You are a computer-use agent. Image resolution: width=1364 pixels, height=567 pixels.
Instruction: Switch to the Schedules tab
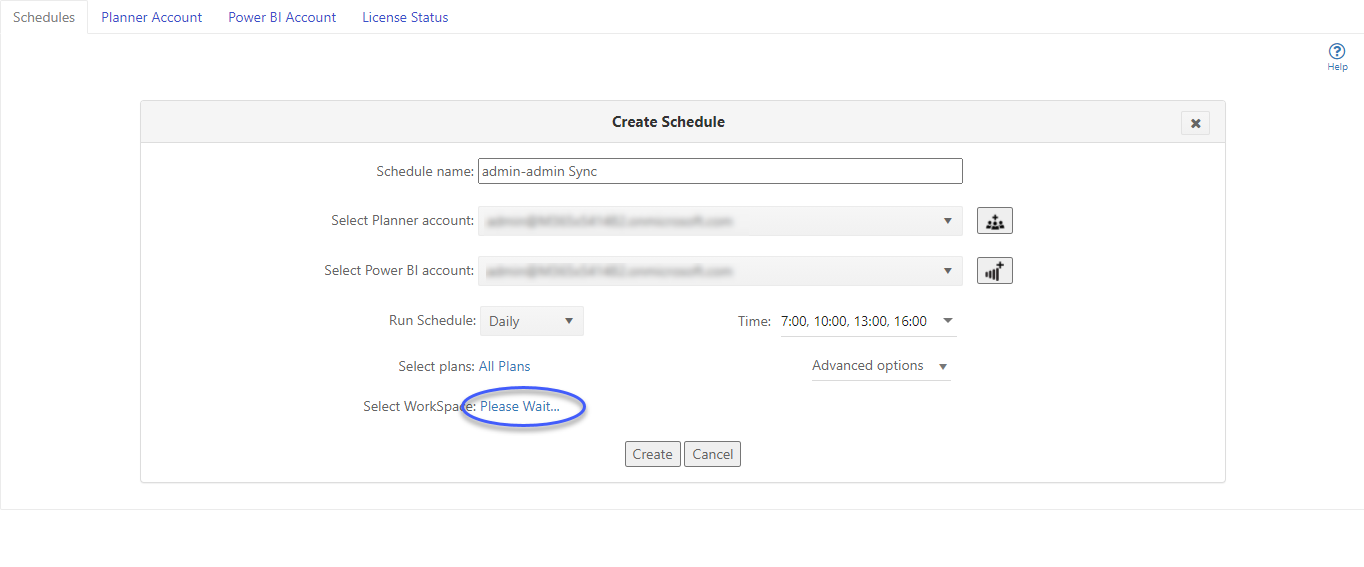pos(44,17)
